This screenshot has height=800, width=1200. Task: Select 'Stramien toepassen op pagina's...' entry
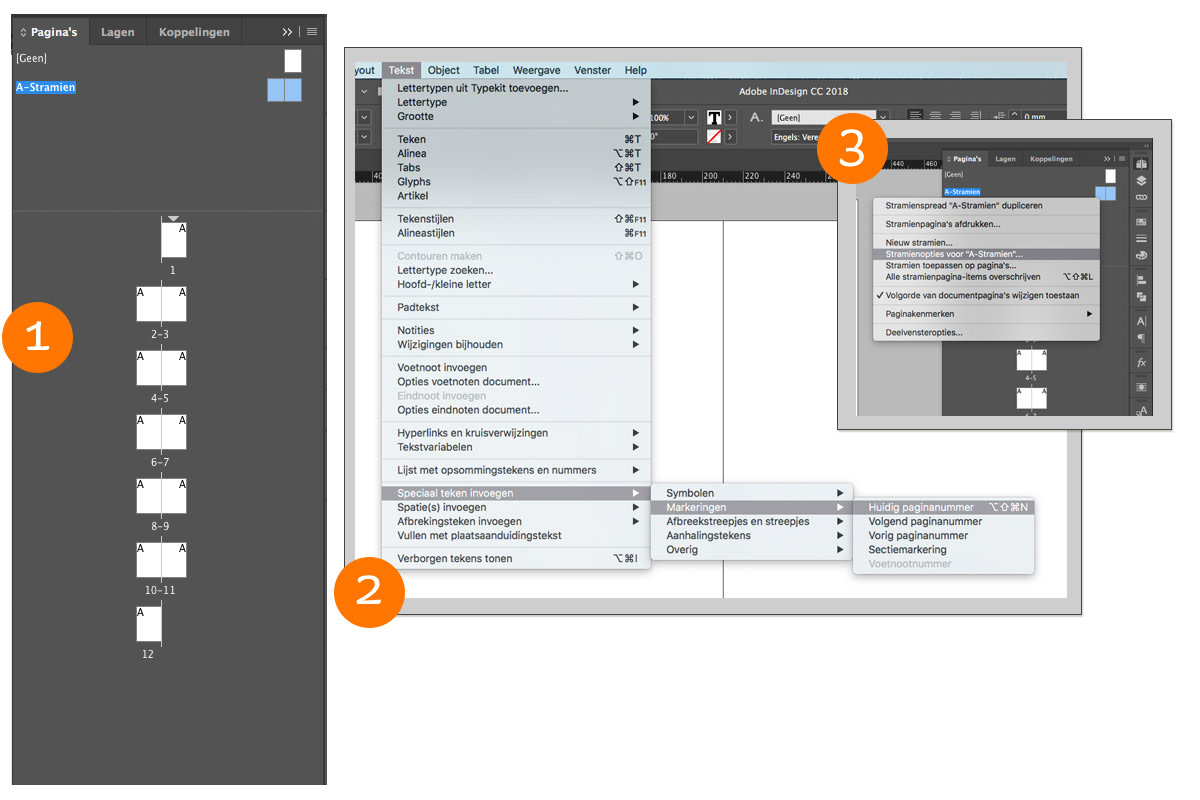coord(986,265)
